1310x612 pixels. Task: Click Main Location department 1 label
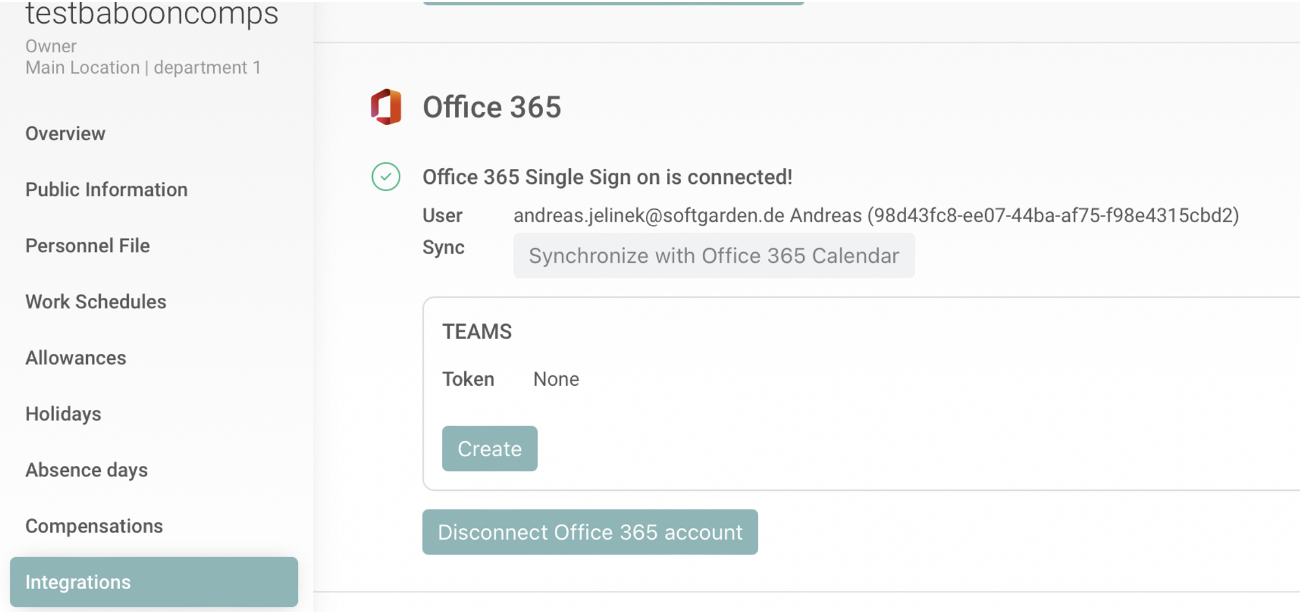(143, 68)
